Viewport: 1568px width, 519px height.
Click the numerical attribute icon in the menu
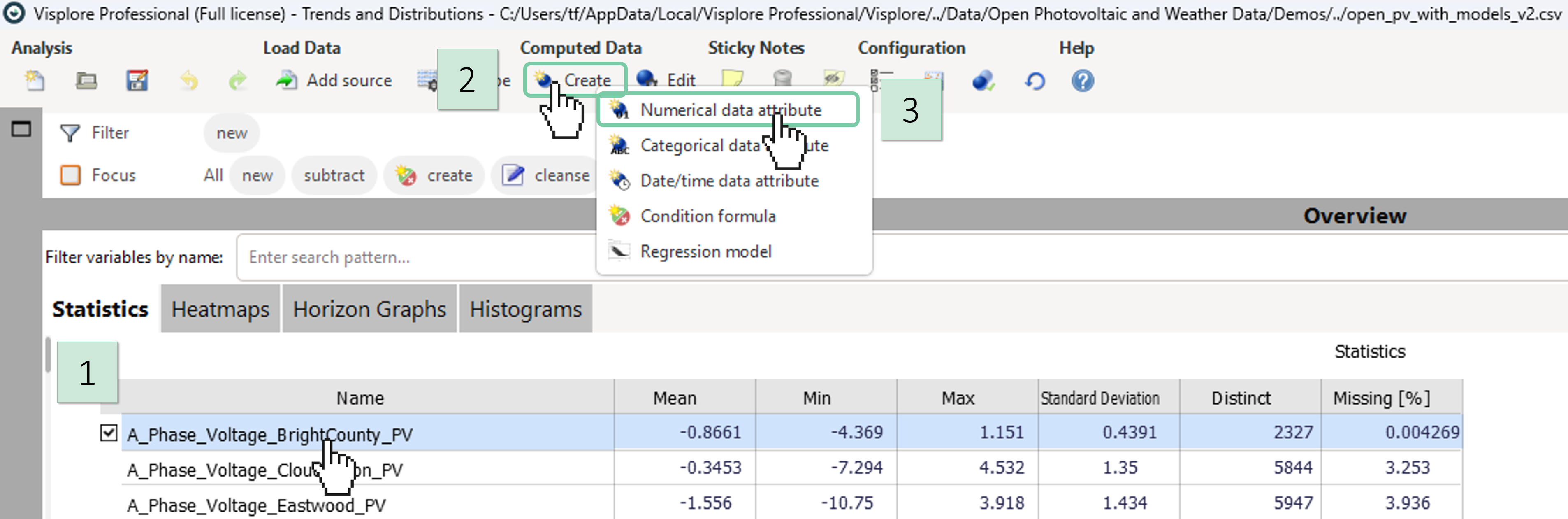(619, 109)
